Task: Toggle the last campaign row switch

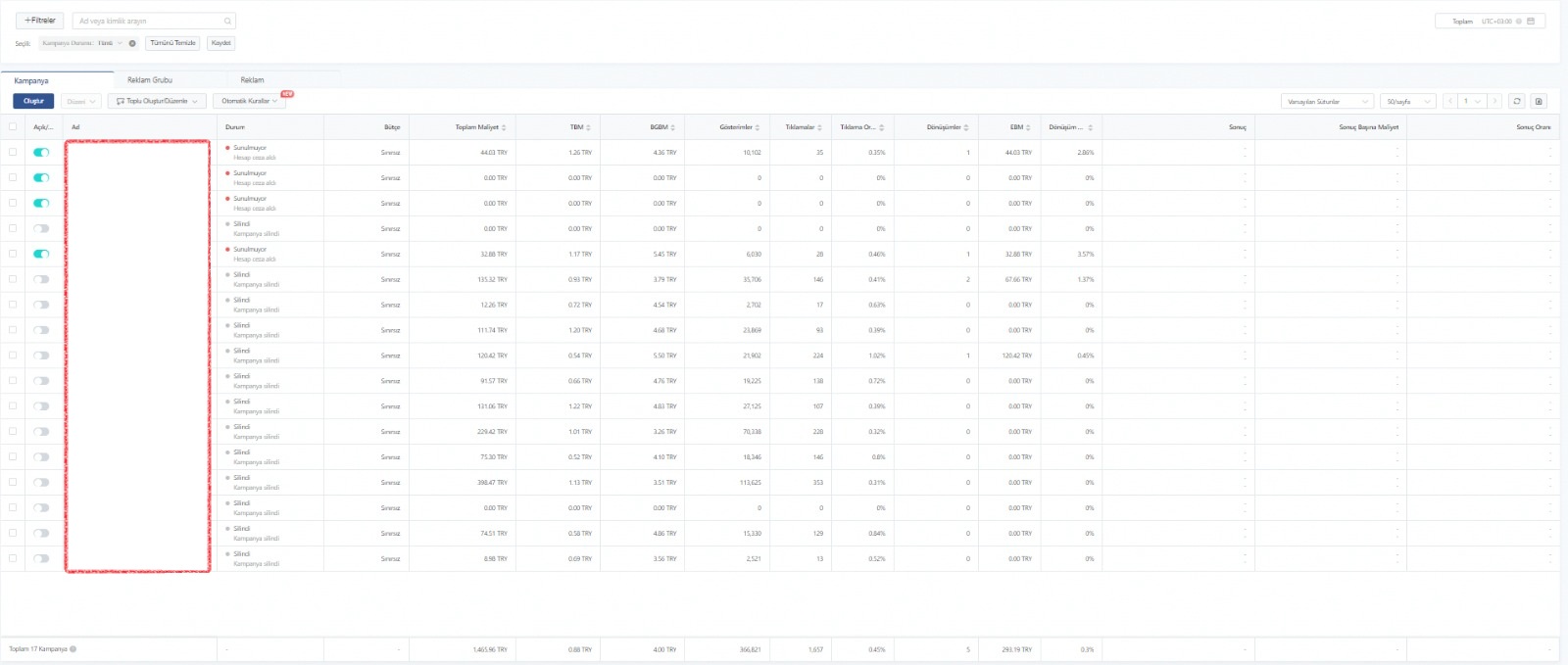Action: point(41,558)
